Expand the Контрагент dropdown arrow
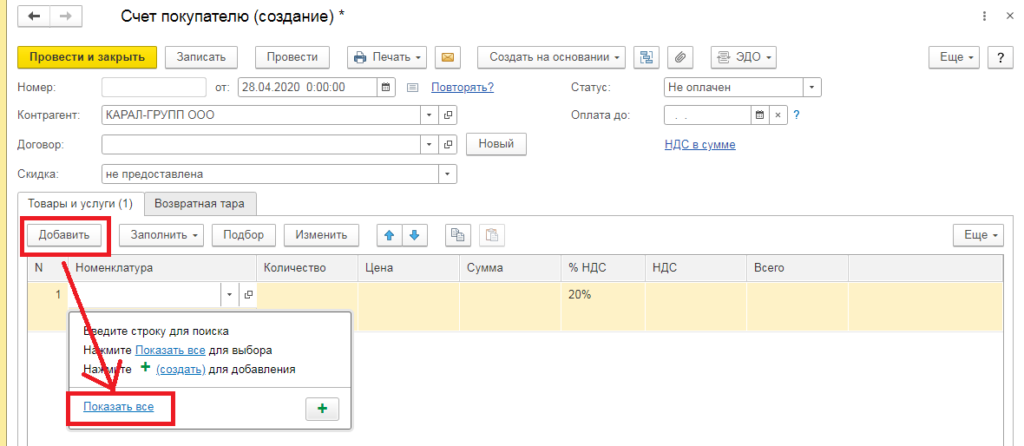The height and width of the screenshot is (446, 1024). pyautogui.click(x=430, y=115)
